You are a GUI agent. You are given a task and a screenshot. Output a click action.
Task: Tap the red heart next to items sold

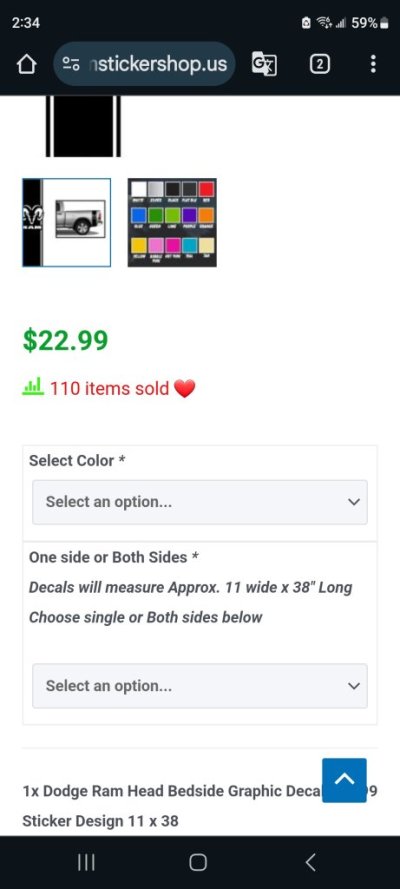tap(185, 389)
